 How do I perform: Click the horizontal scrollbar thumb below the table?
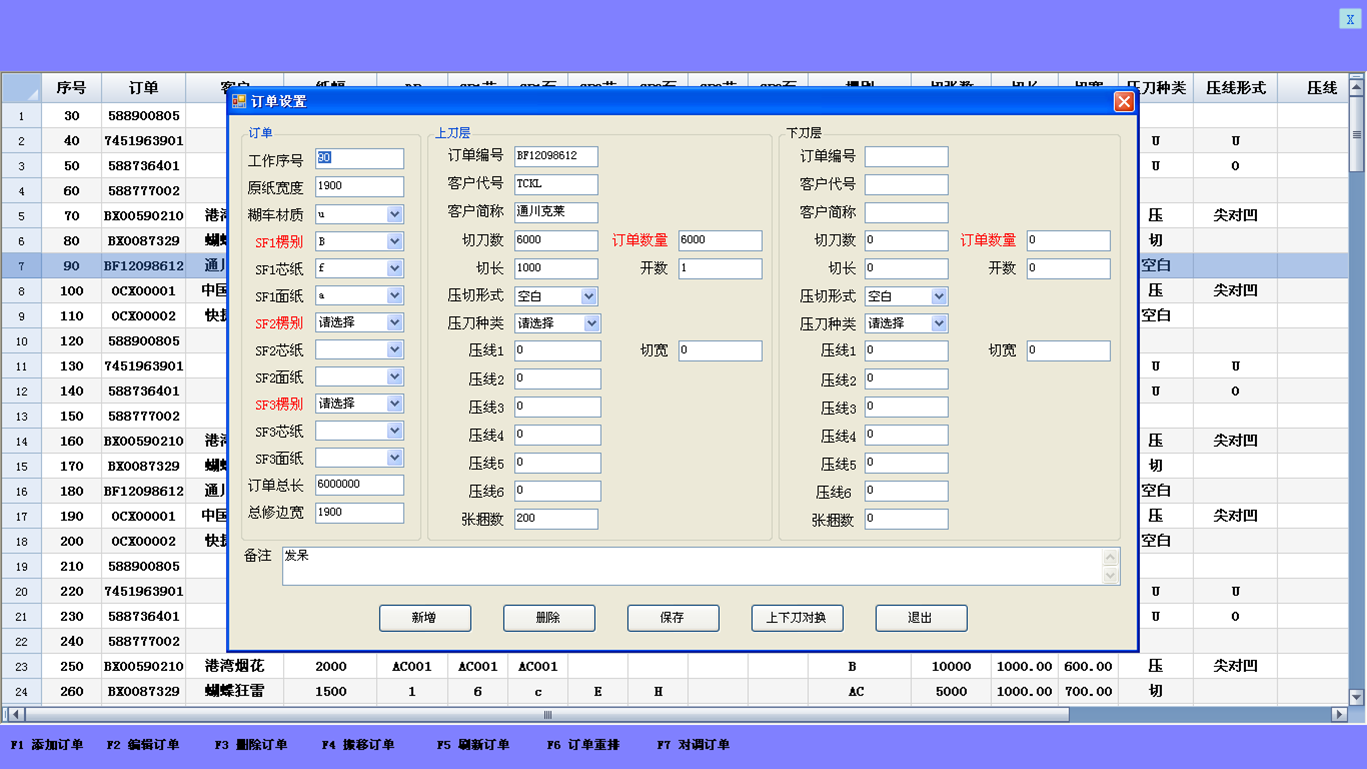point(546,715)
